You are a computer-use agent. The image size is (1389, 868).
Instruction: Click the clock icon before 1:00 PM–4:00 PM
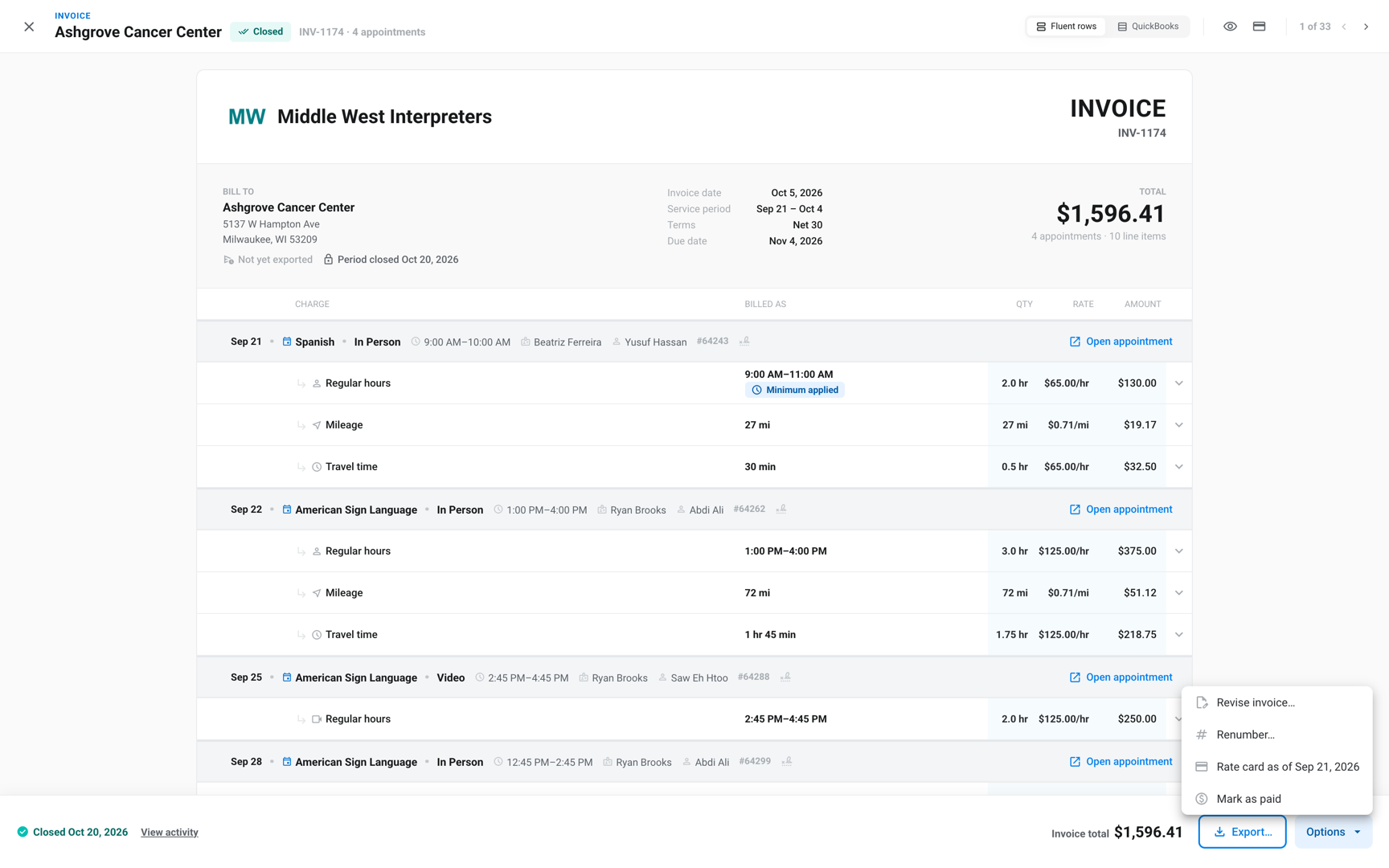coord(498,510)
